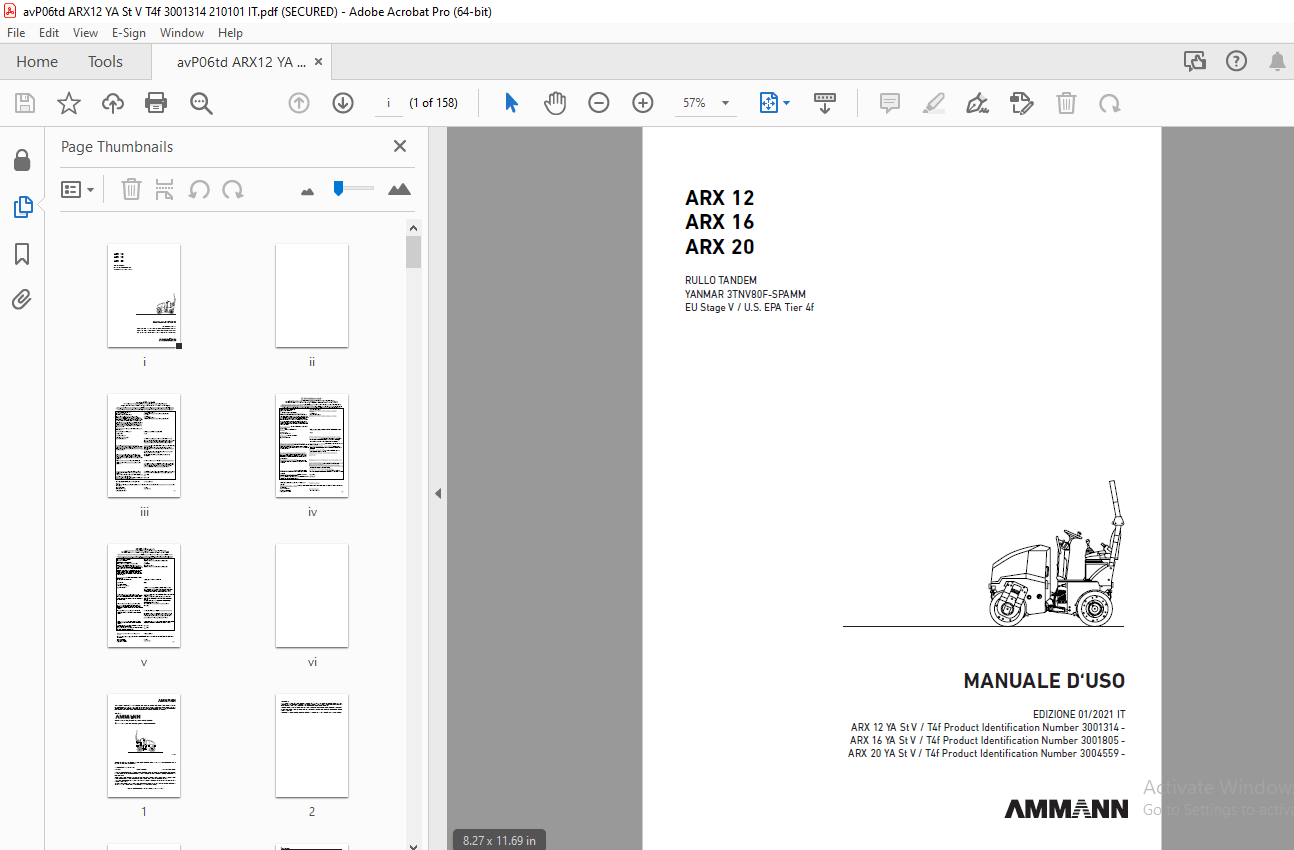Collapse the navigation pane with the arrow handle
1294x850 pixels.
click(x=438, y=493)
